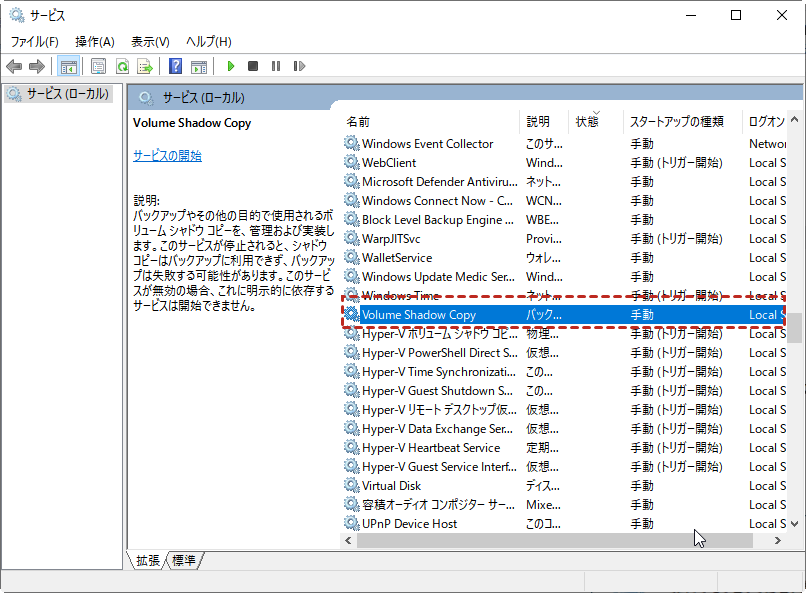
Task: Start the service with green play icon
Action: coord(231,66)
